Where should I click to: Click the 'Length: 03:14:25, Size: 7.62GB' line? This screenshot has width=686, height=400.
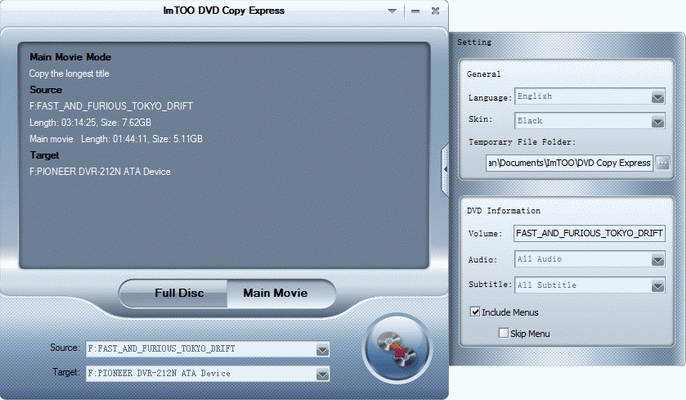pos(90,123)
